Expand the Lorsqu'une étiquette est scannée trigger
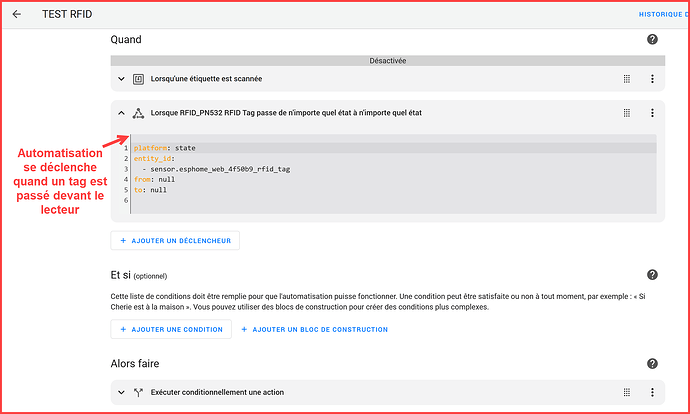Image resolution: width=690 pixels, height=414 pixels. (121, 79)
